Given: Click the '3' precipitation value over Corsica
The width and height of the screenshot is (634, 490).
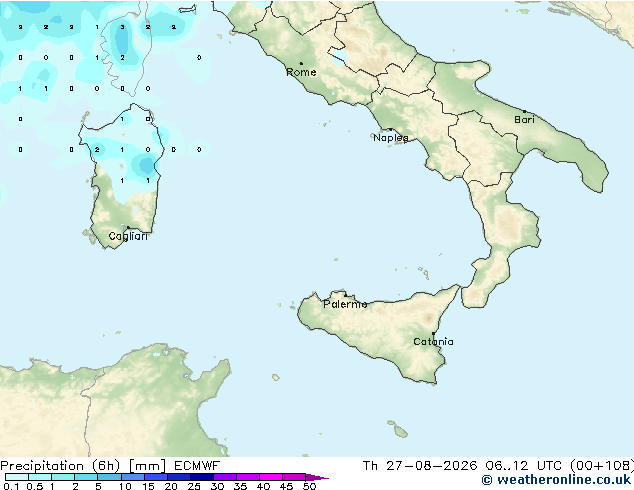Looking at the screenshot, I should point(122,27).
